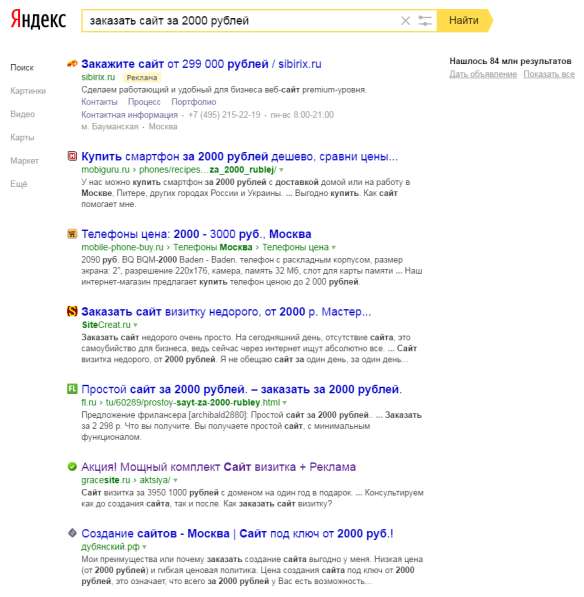
Task: Expand the arrow next to SiteCreat.ru URL
Action: click(136, 325)
